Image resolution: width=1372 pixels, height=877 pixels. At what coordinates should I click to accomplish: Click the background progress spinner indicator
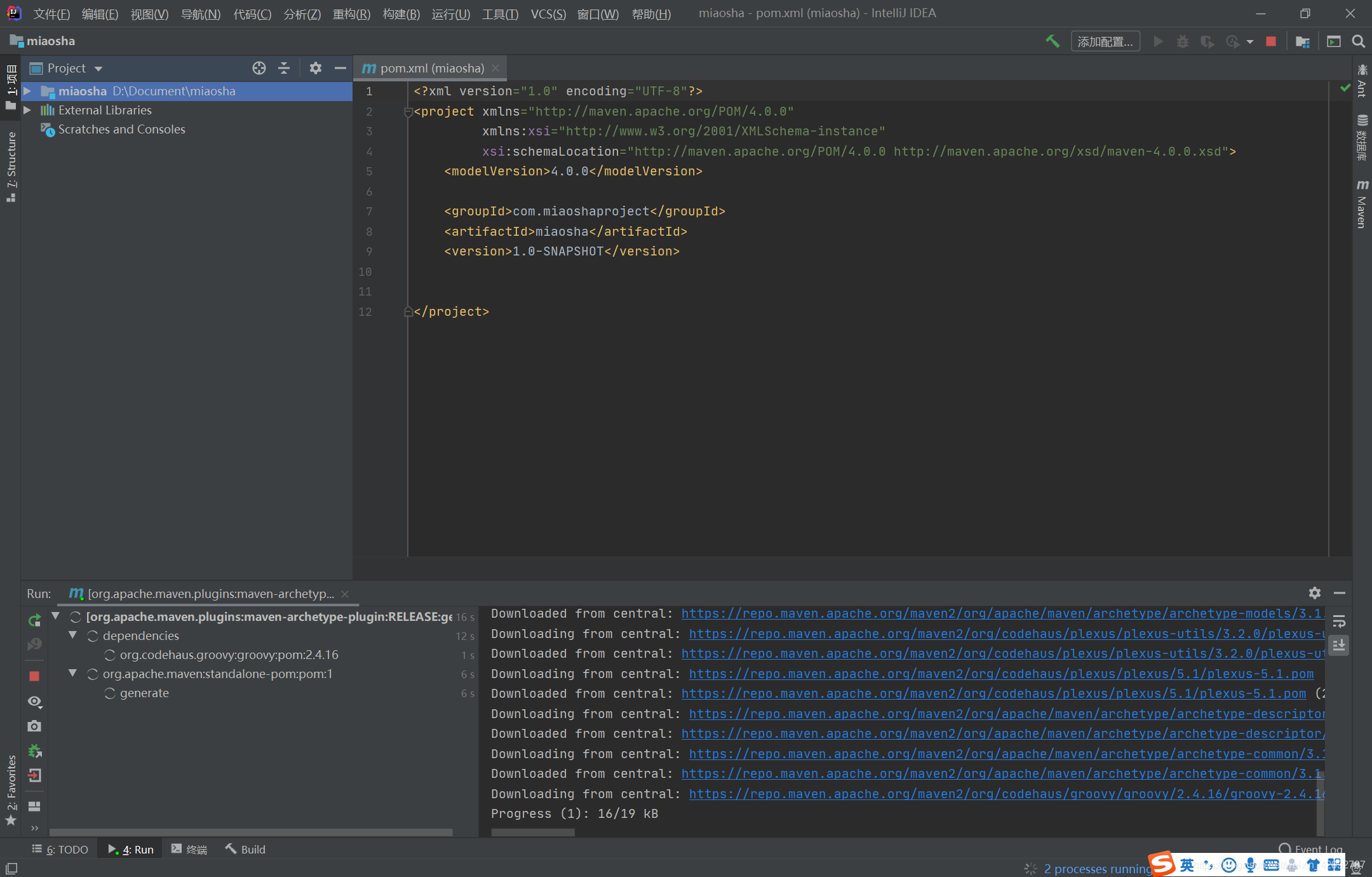(x=1030, y=869)
